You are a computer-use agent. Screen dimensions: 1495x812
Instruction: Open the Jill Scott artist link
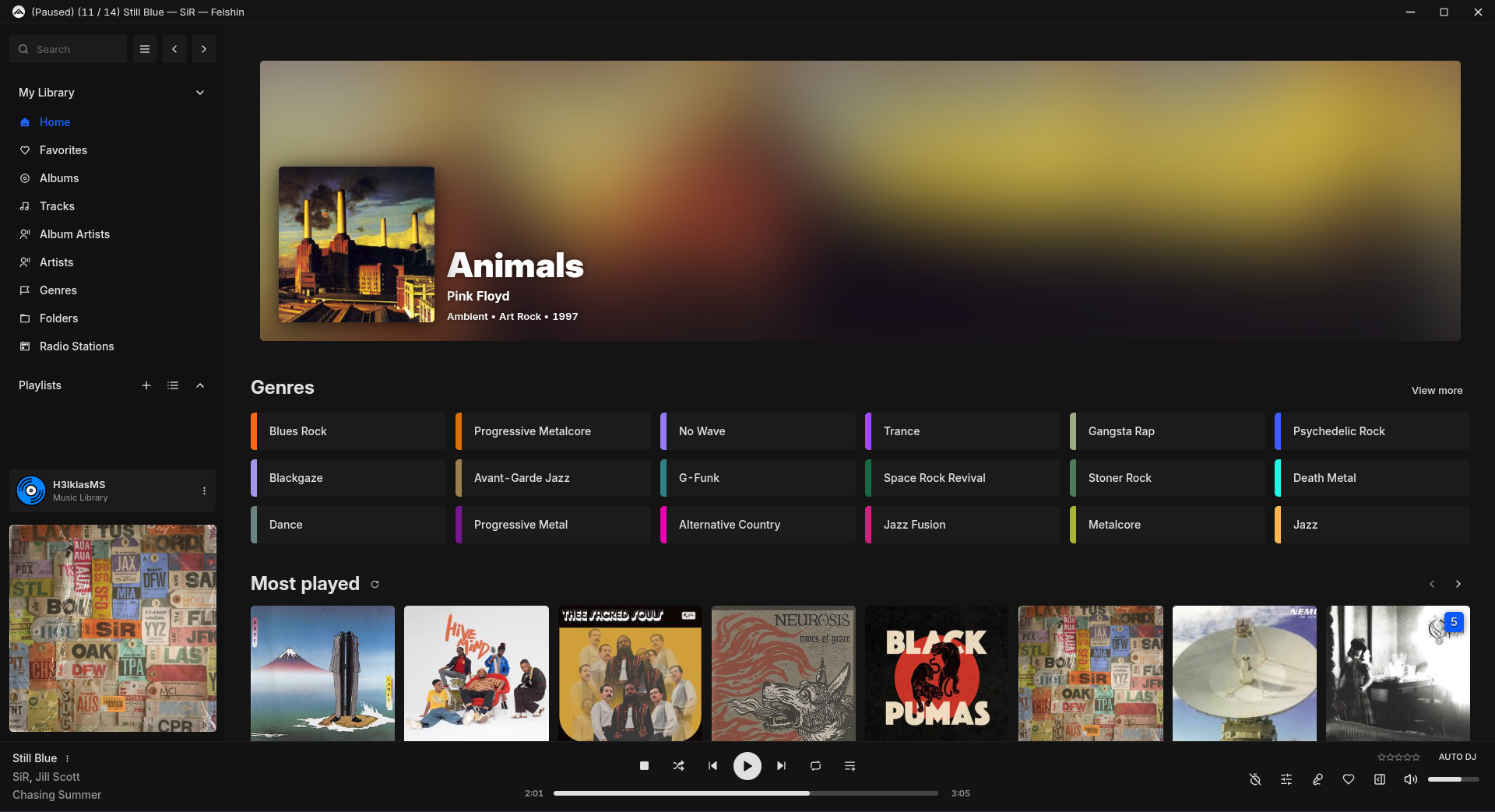pos(58,777)
